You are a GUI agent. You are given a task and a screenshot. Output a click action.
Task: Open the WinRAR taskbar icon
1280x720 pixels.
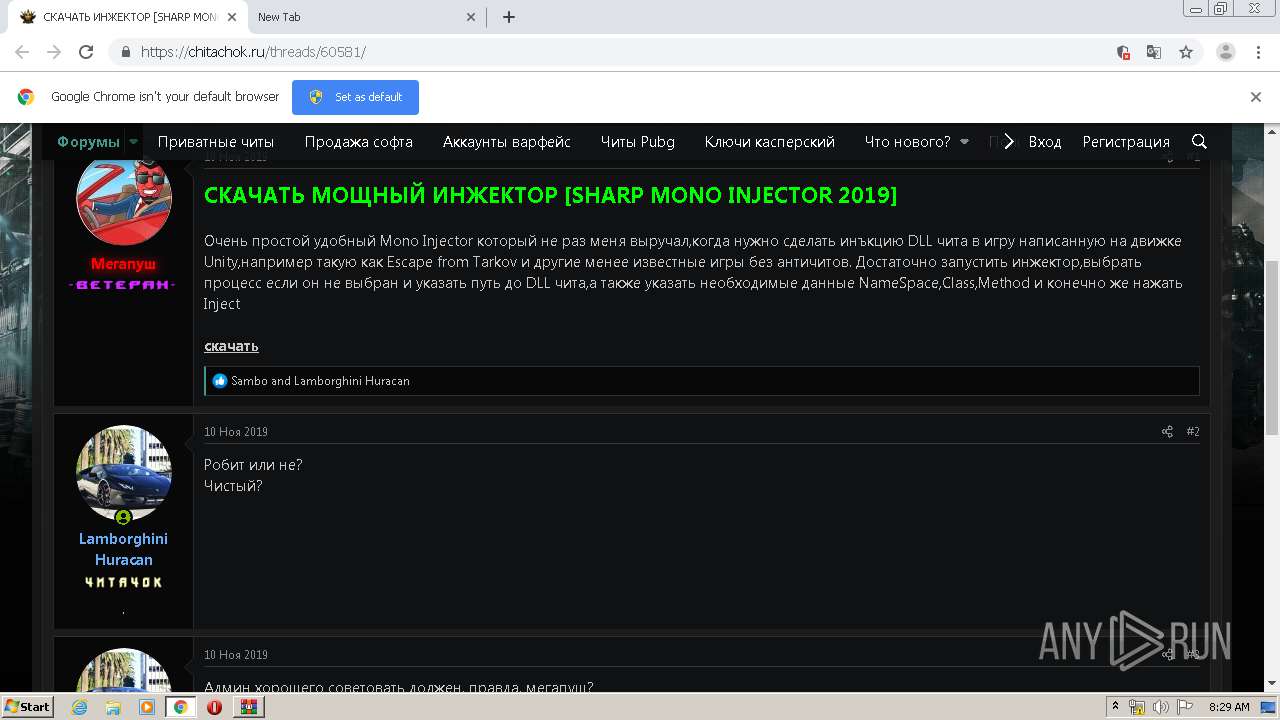point(248,707)
